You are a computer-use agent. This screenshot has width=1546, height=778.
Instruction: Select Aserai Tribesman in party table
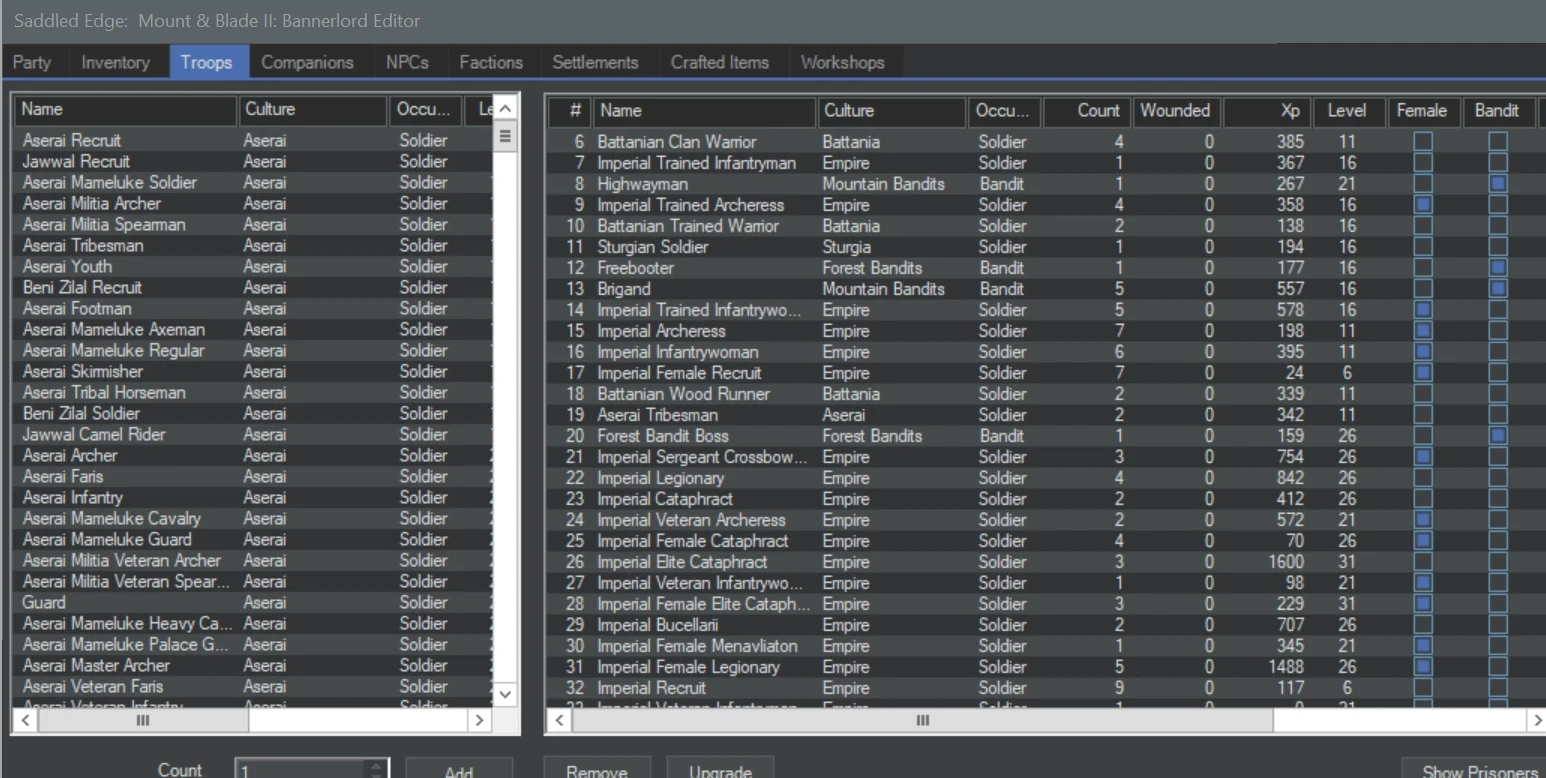(x=1046, y=415)
